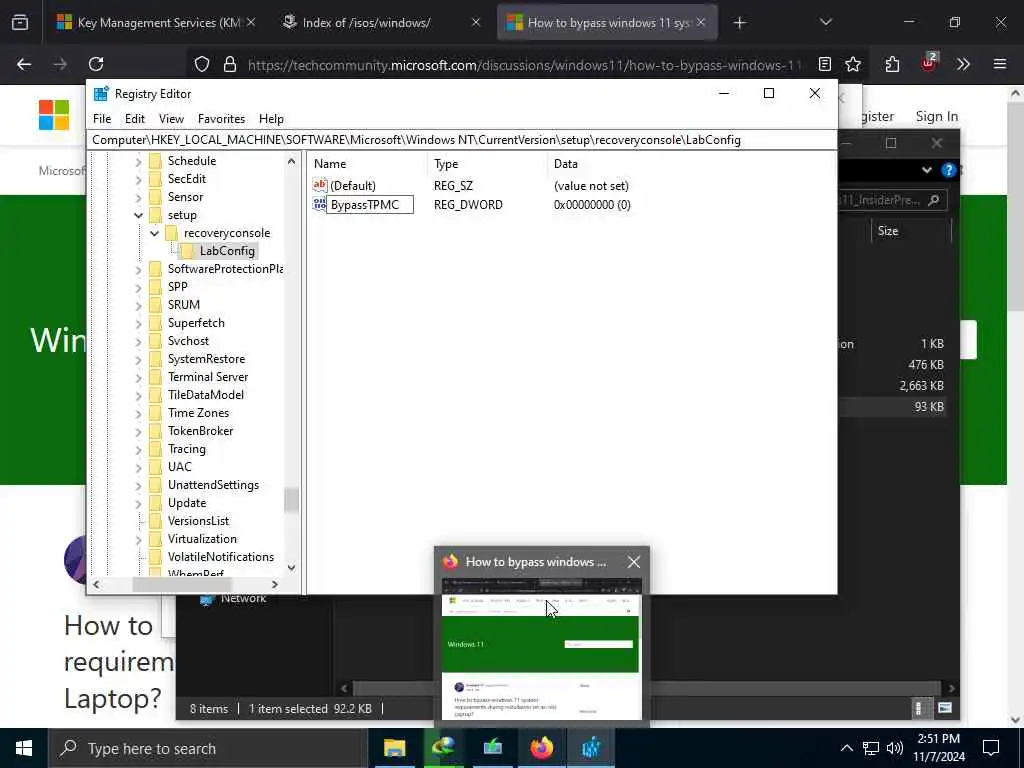Click 'Type here to search' taskbar box
The image size is (1024, 768).
(x=208, y=748)
